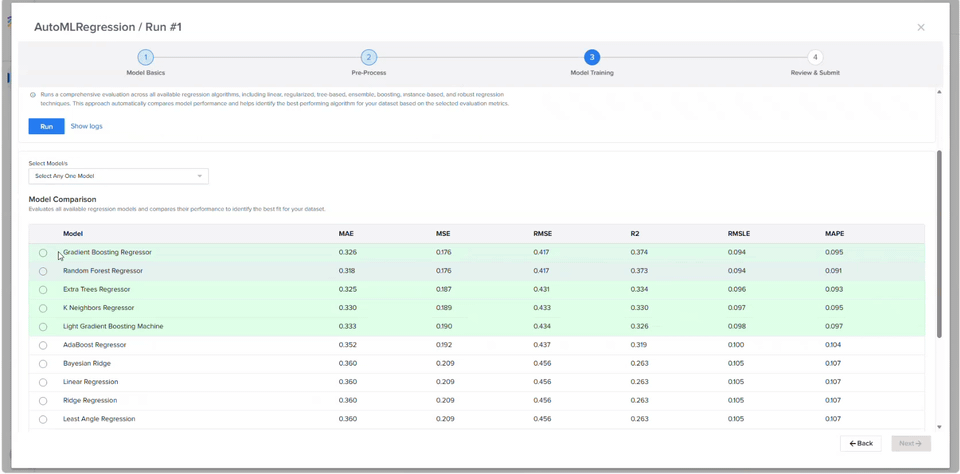The image size is (960, 474).
Task: Click the AutoMLRegression / Run #1 title
Action: 108,28
